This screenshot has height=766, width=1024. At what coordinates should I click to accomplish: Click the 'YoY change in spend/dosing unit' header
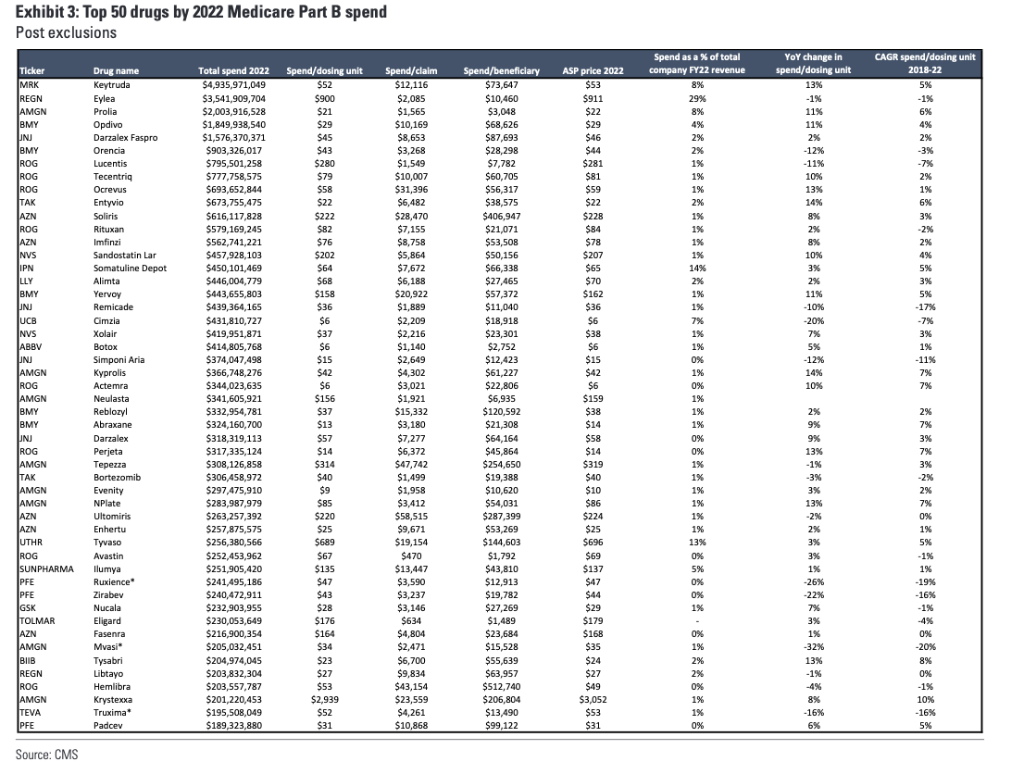pyautogui.click(x=813, y=63)
